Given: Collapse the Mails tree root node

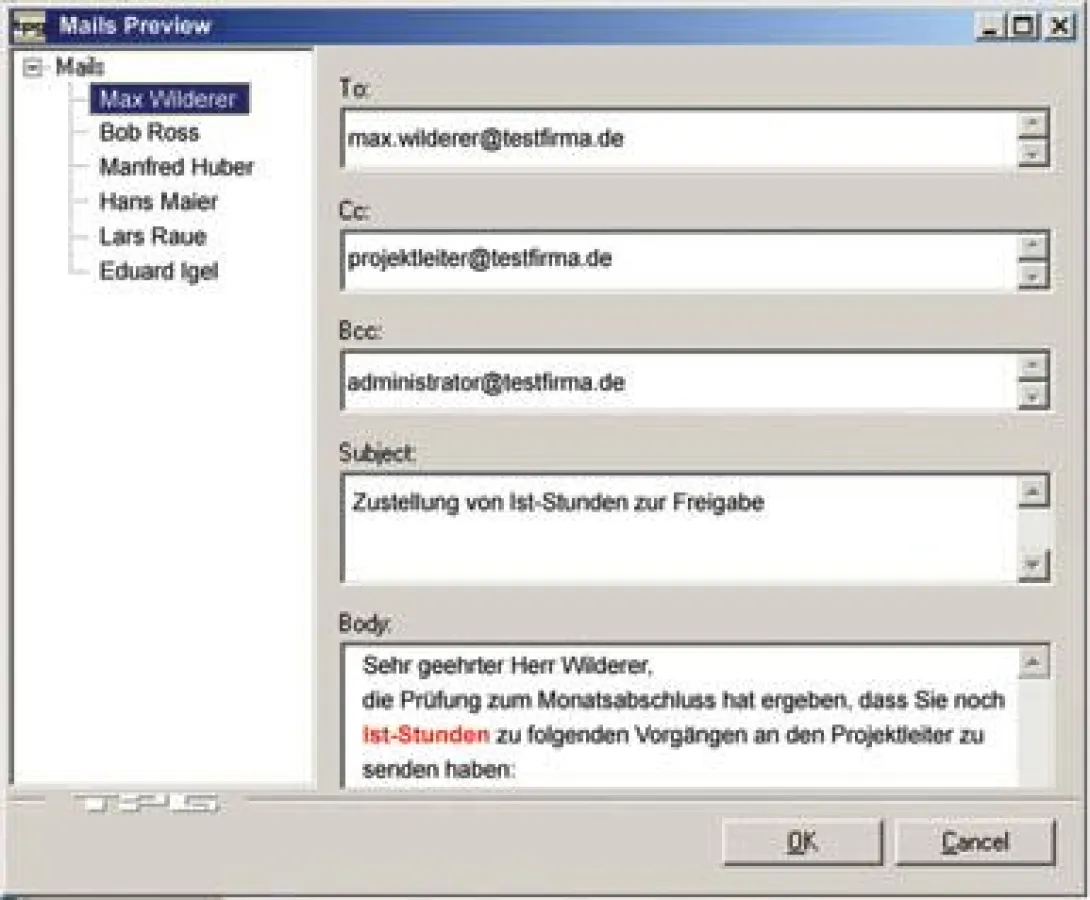Looking at the screenshot, I should pyautogui.click(x=33, y=67).
